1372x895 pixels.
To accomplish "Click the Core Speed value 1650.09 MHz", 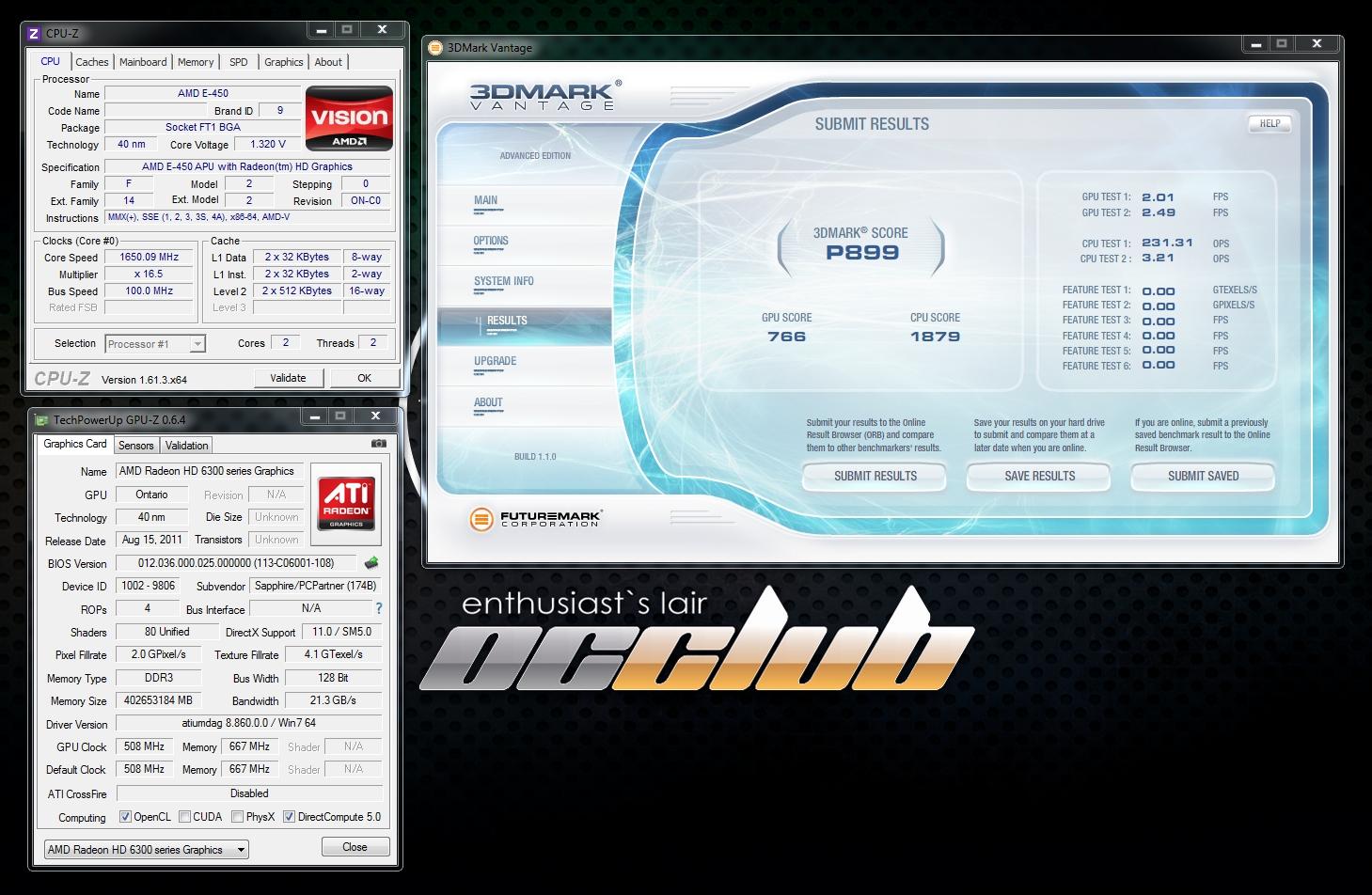I will point(149,257).
